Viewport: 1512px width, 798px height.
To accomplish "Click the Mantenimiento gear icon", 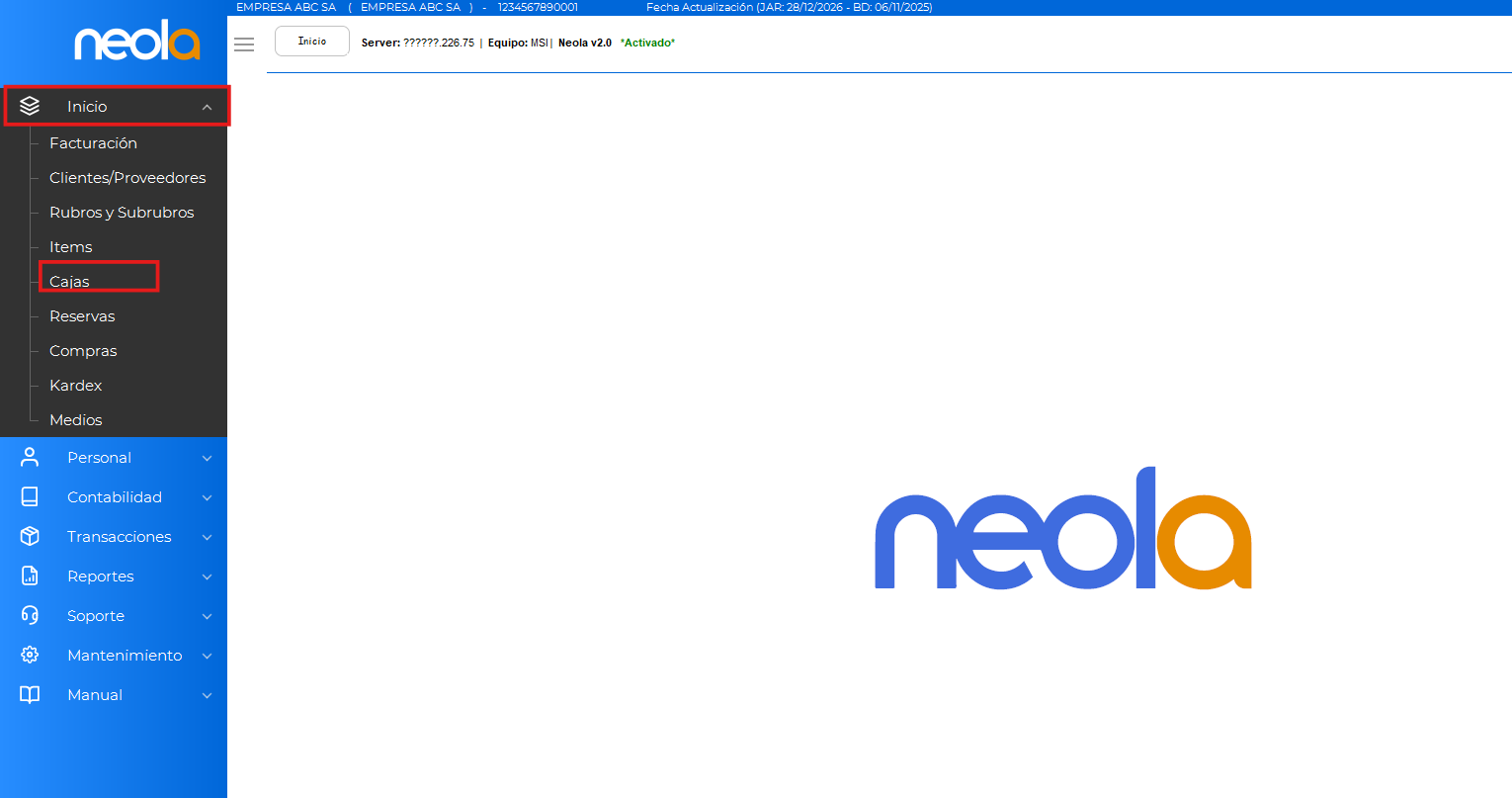I will click(x=30, y=655).
